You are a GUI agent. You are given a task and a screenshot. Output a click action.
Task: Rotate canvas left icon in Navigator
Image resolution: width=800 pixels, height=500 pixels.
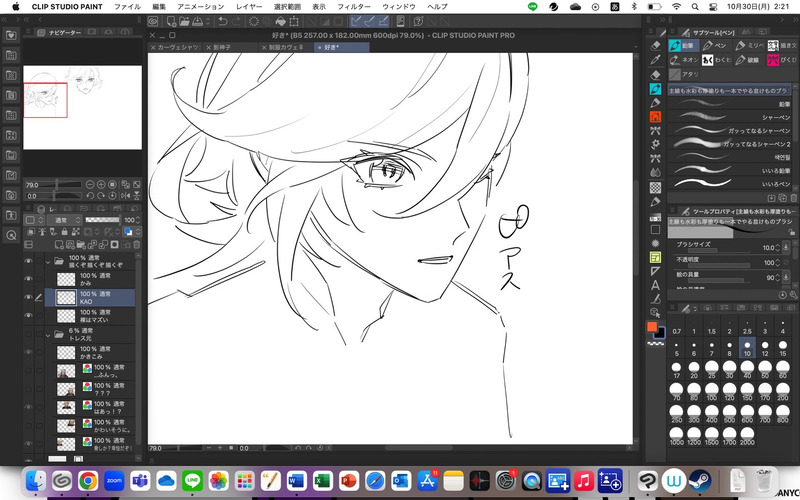click(x=90, y=195)
